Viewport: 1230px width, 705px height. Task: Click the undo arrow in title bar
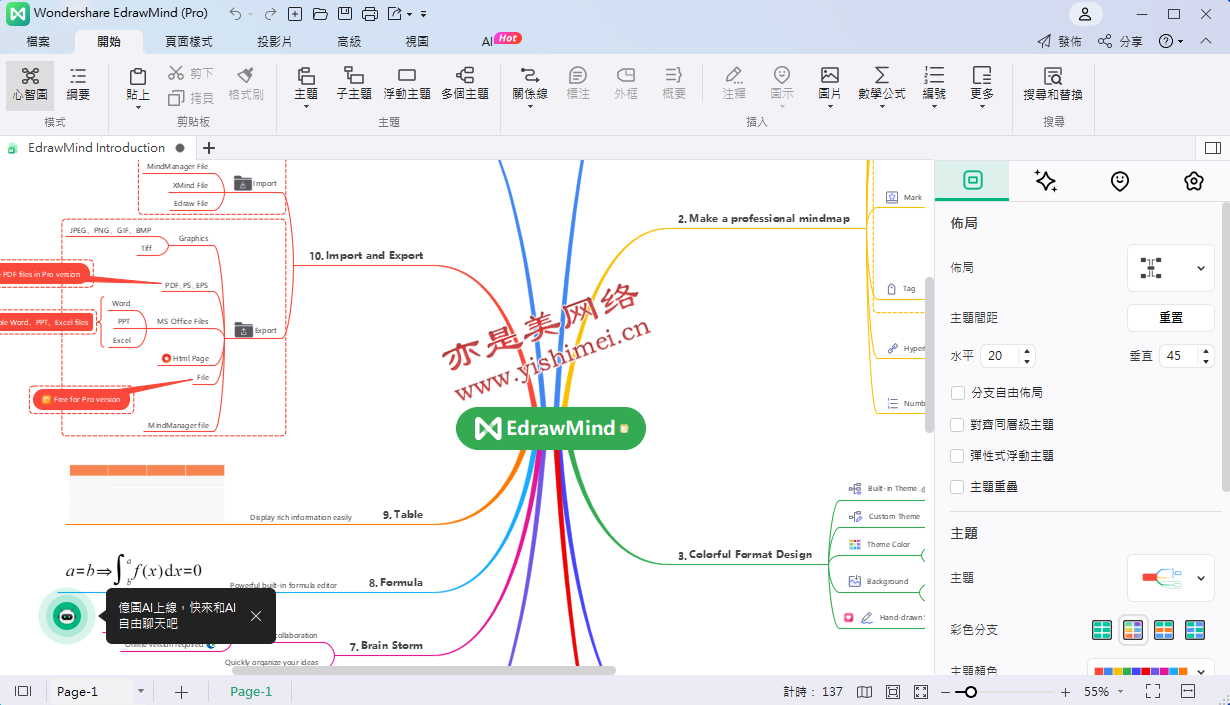pos(235,14)
